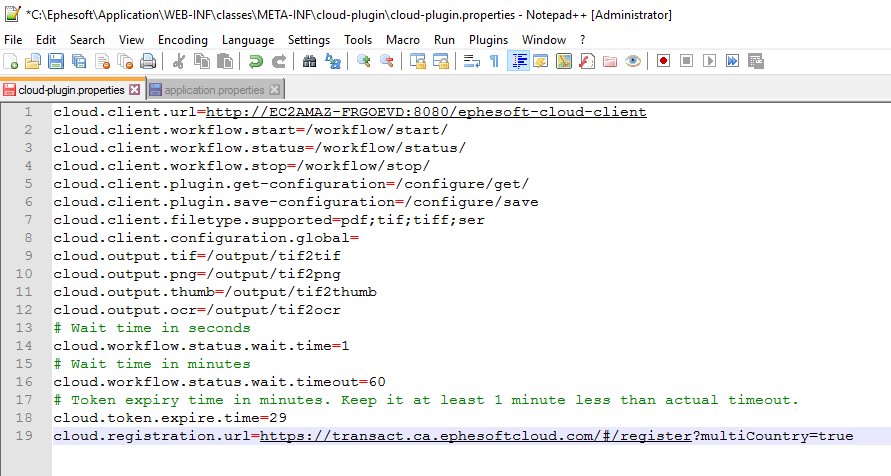Open the Plugins menu

click(x=489, y=40)
